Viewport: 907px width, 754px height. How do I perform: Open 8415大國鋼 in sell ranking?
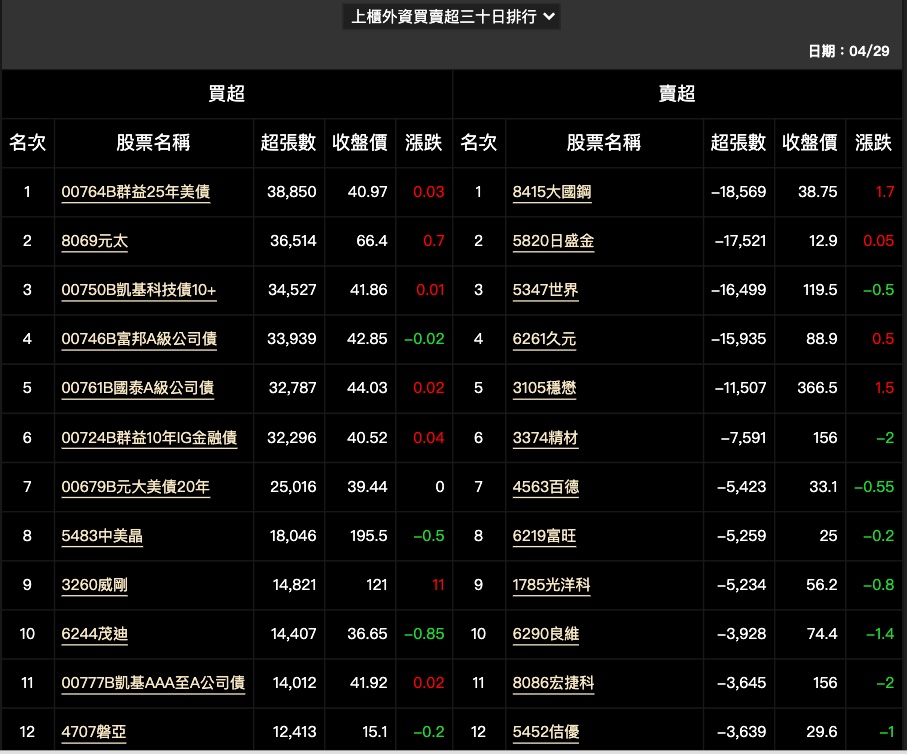pos(551,192)
